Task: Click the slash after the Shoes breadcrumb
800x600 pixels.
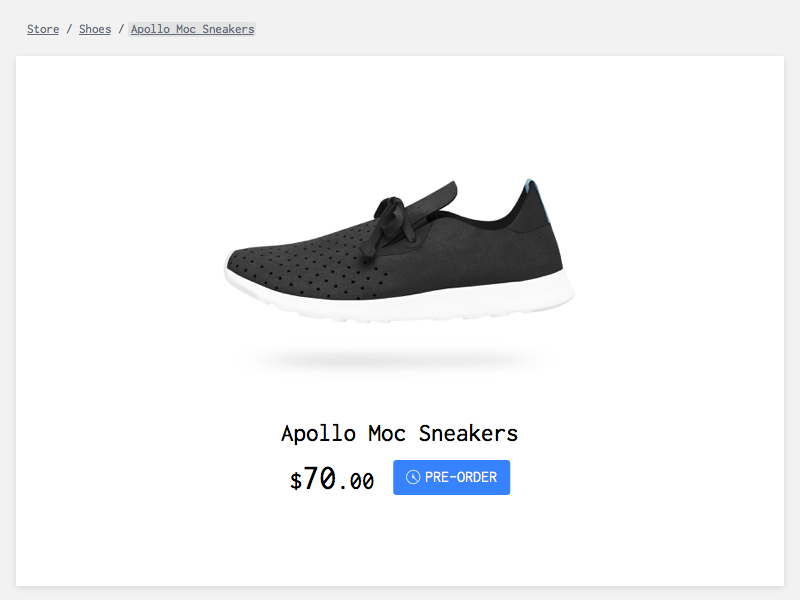Action: [x=121, y=29]
